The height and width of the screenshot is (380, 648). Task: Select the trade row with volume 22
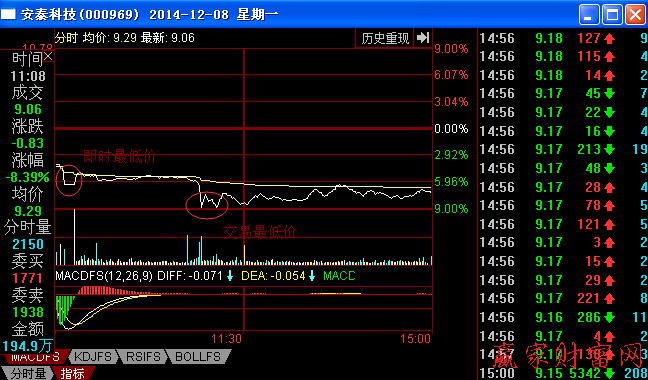click(x=563, y=112)
